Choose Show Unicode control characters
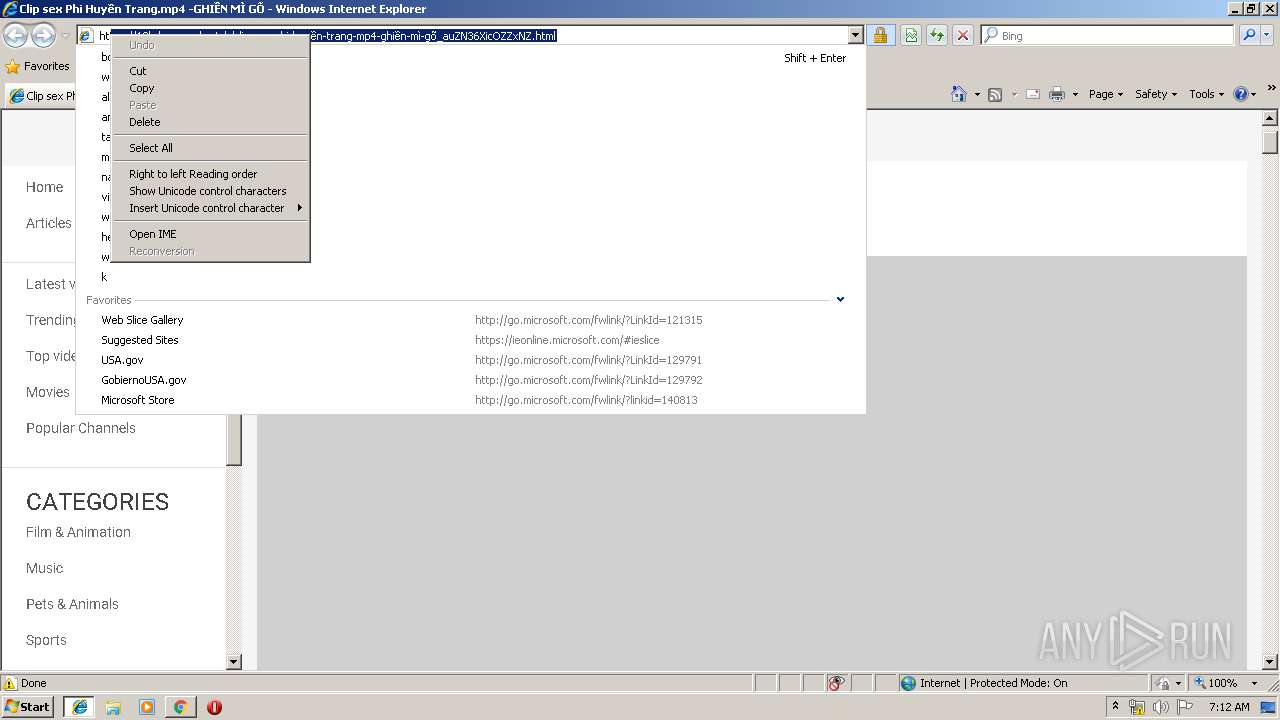The height and width of the screenshot is (720, 1280). (x=210, y=191)
